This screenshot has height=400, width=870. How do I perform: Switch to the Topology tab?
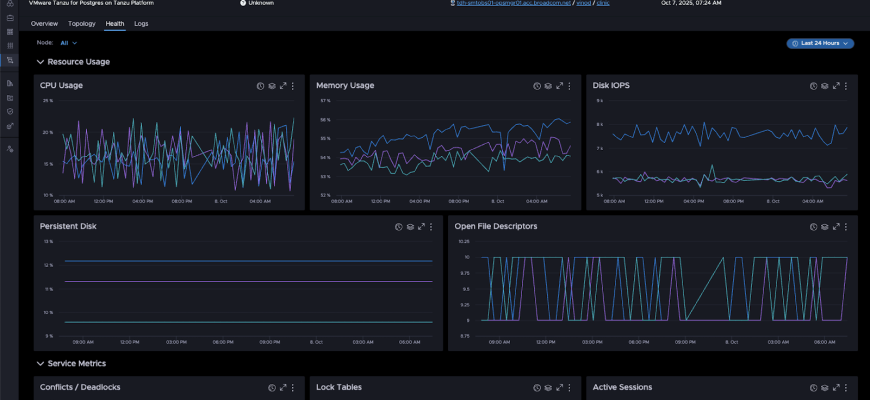click(x=82, y=22)
